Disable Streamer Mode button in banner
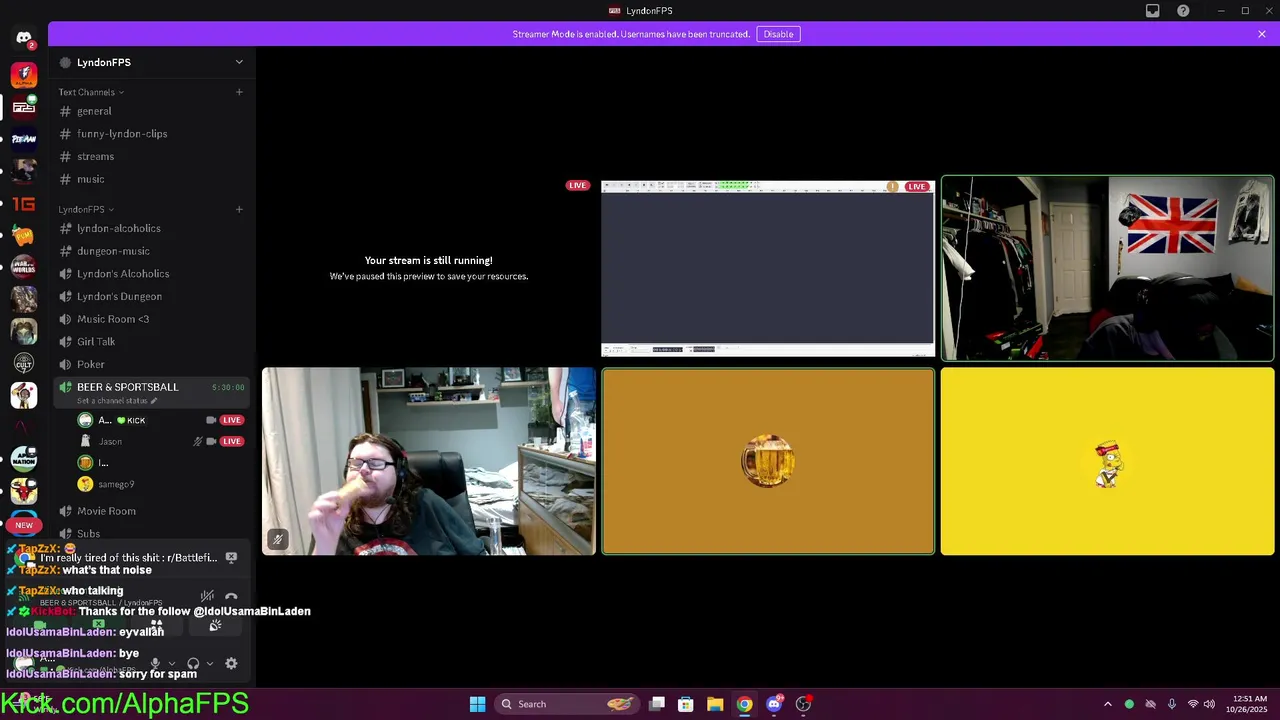Screen dimensions: 1280x720 (x=778, y=34)
